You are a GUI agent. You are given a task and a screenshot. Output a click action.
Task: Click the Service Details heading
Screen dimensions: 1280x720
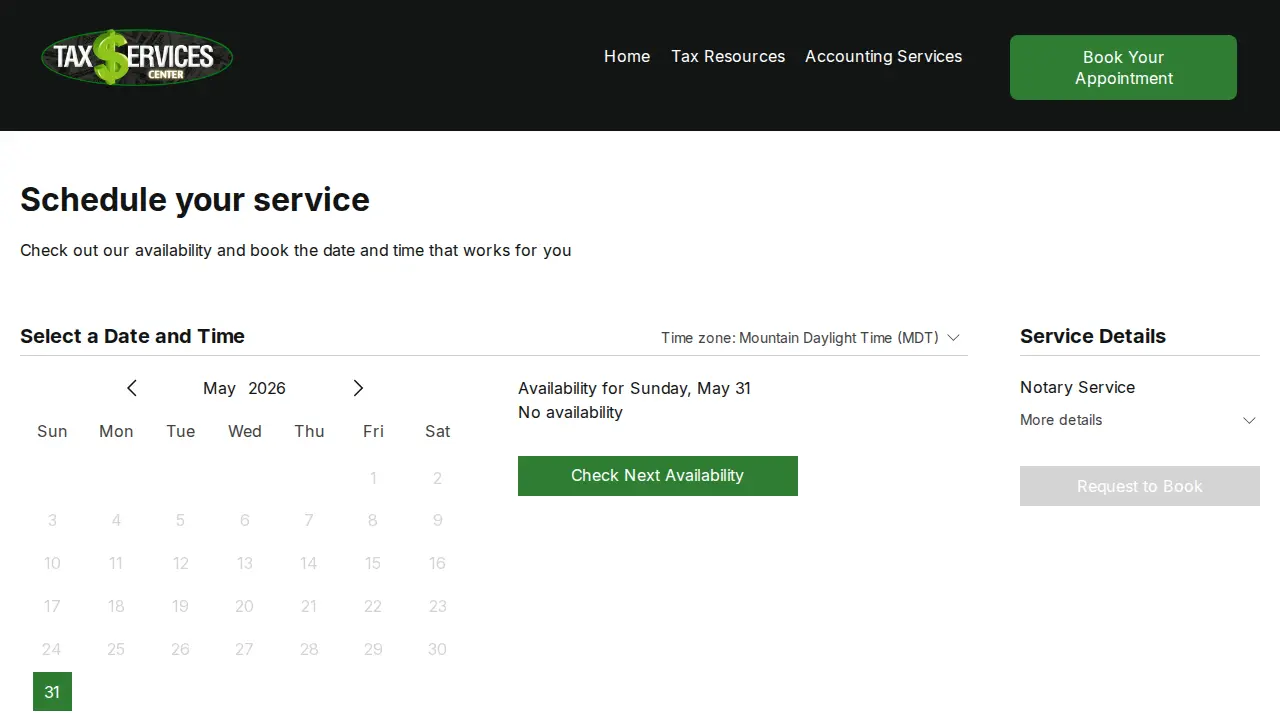pos(1093,336)
